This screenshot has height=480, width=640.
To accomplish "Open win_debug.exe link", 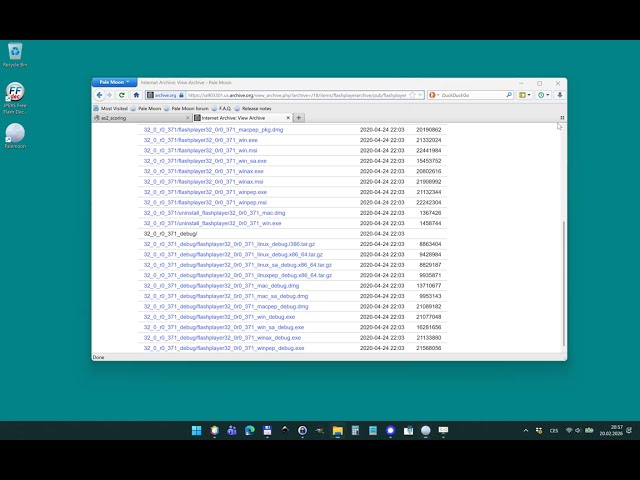I will (x=219, y=317).
